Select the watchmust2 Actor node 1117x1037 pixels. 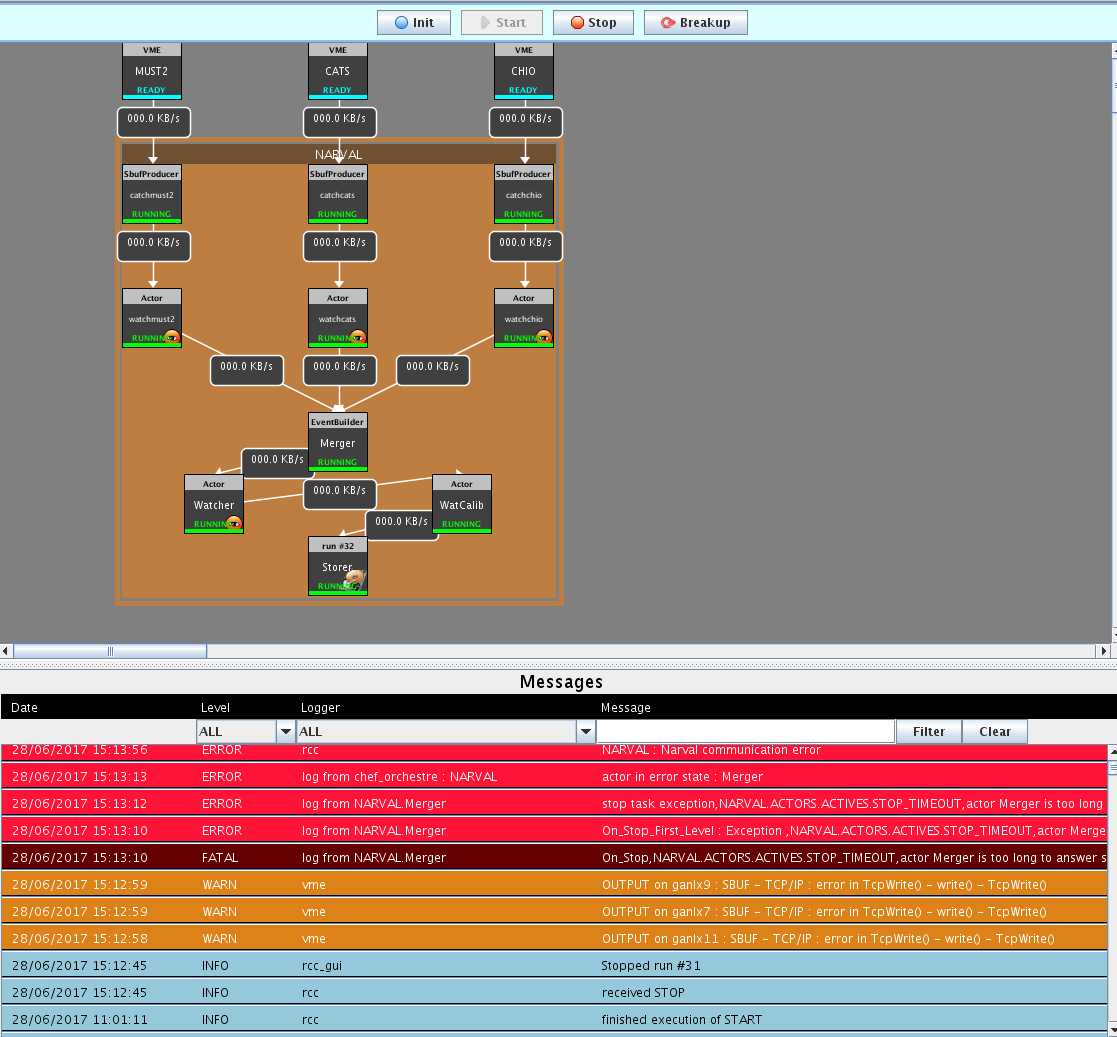[x=152, y=318]
